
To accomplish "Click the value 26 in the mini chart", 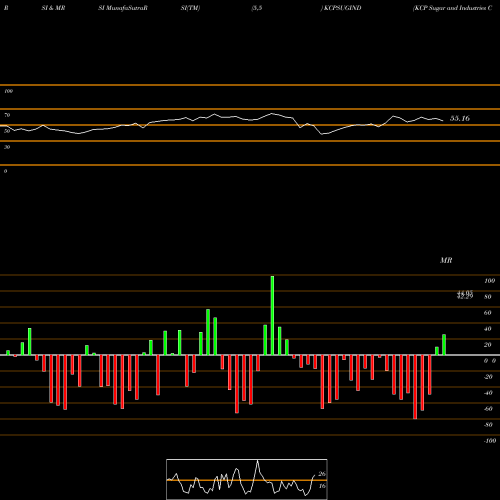I will [322, 474].
